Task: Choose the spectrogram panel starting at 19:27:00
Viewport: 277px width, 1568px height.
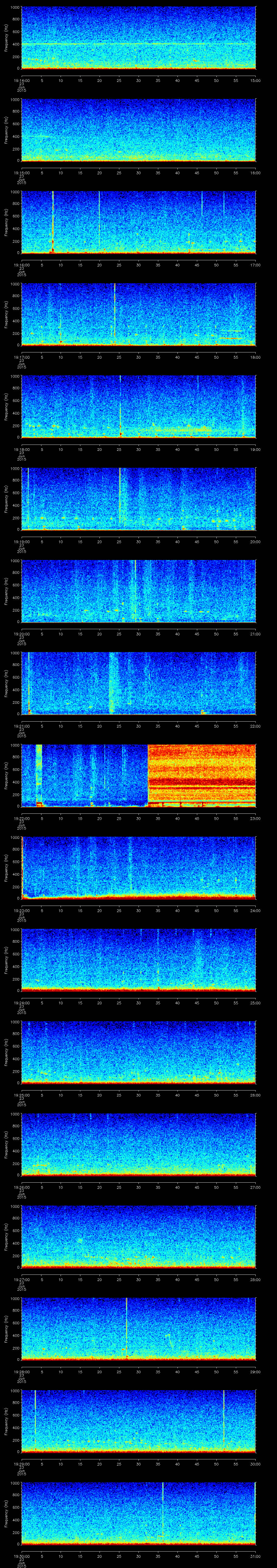Action: pos(139,1237)
